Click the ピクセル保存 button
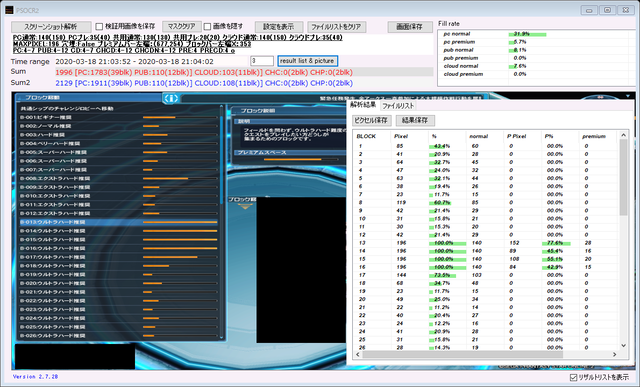640x387 pixels. point(371,120)
